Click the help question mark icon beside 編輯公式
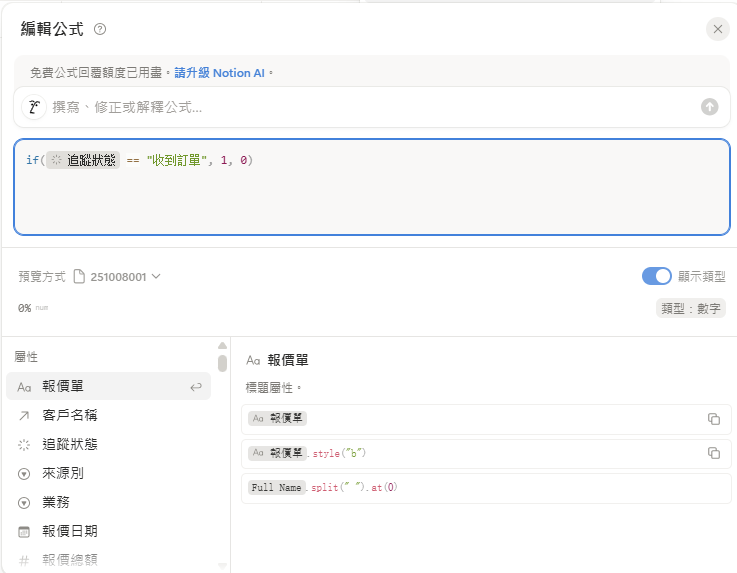 tap(100, 30)
